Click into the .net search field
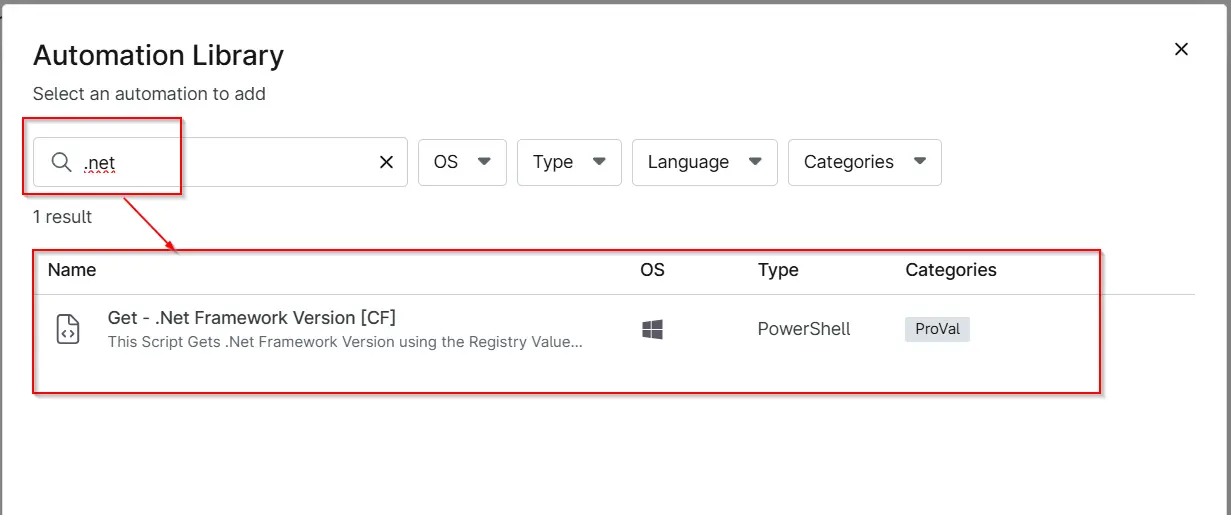 click(220, 162)
